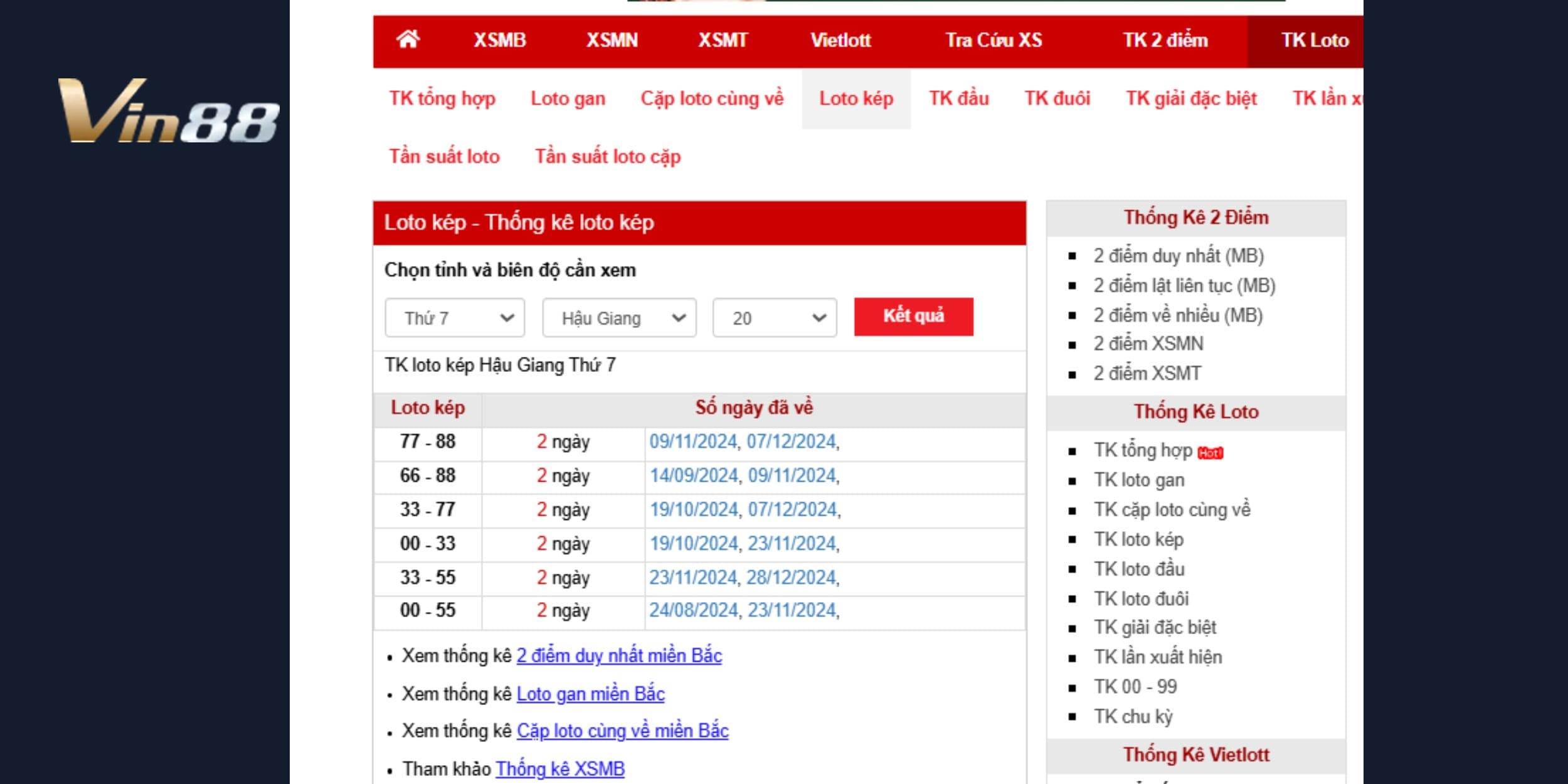Open link Thống kê XSMB

560,769
